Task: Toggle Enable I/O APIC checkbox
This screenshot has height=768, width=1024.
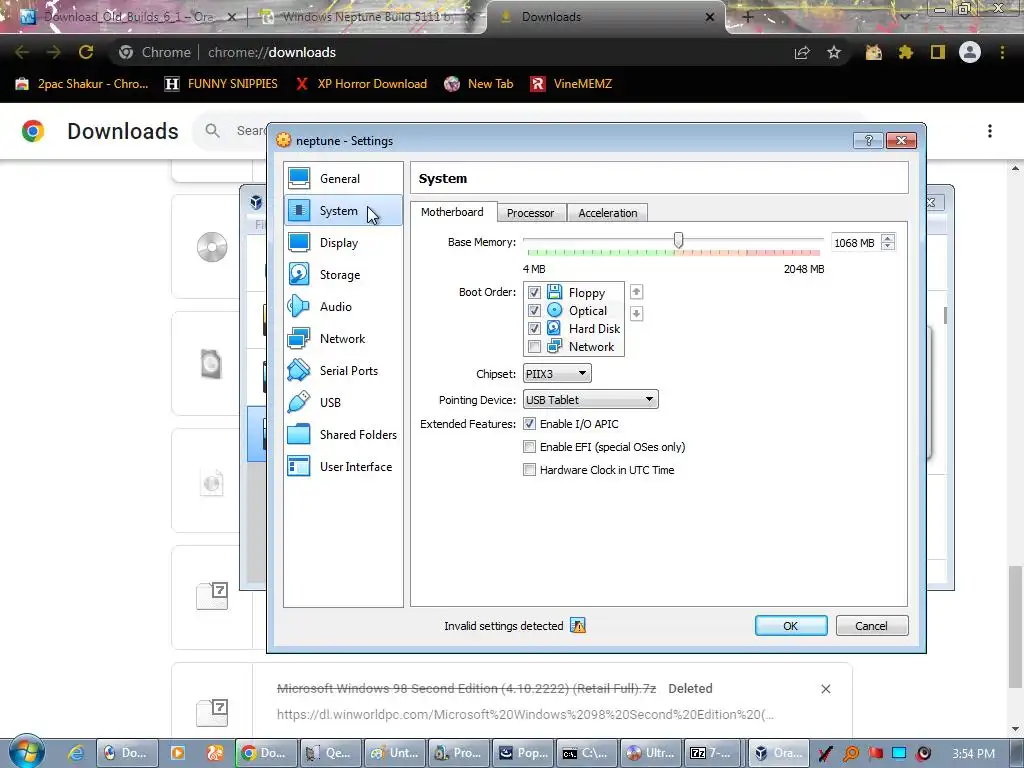Action: (x=530, y=424)
